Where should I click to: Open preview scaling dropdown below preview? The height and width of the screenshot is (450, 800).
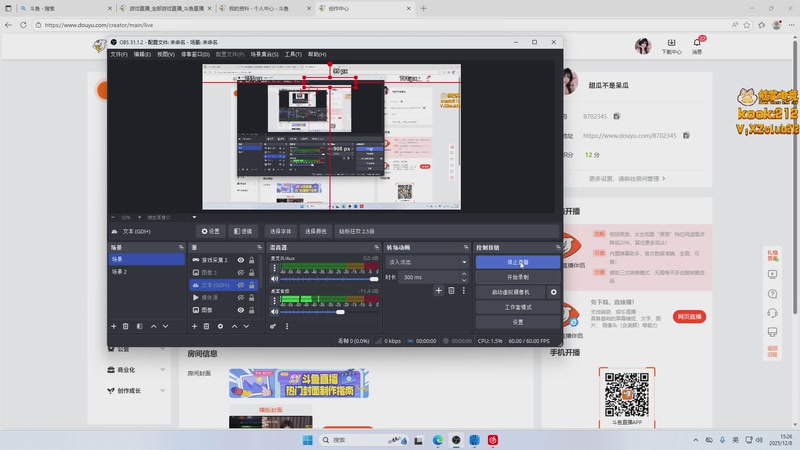tap(194, 217)
